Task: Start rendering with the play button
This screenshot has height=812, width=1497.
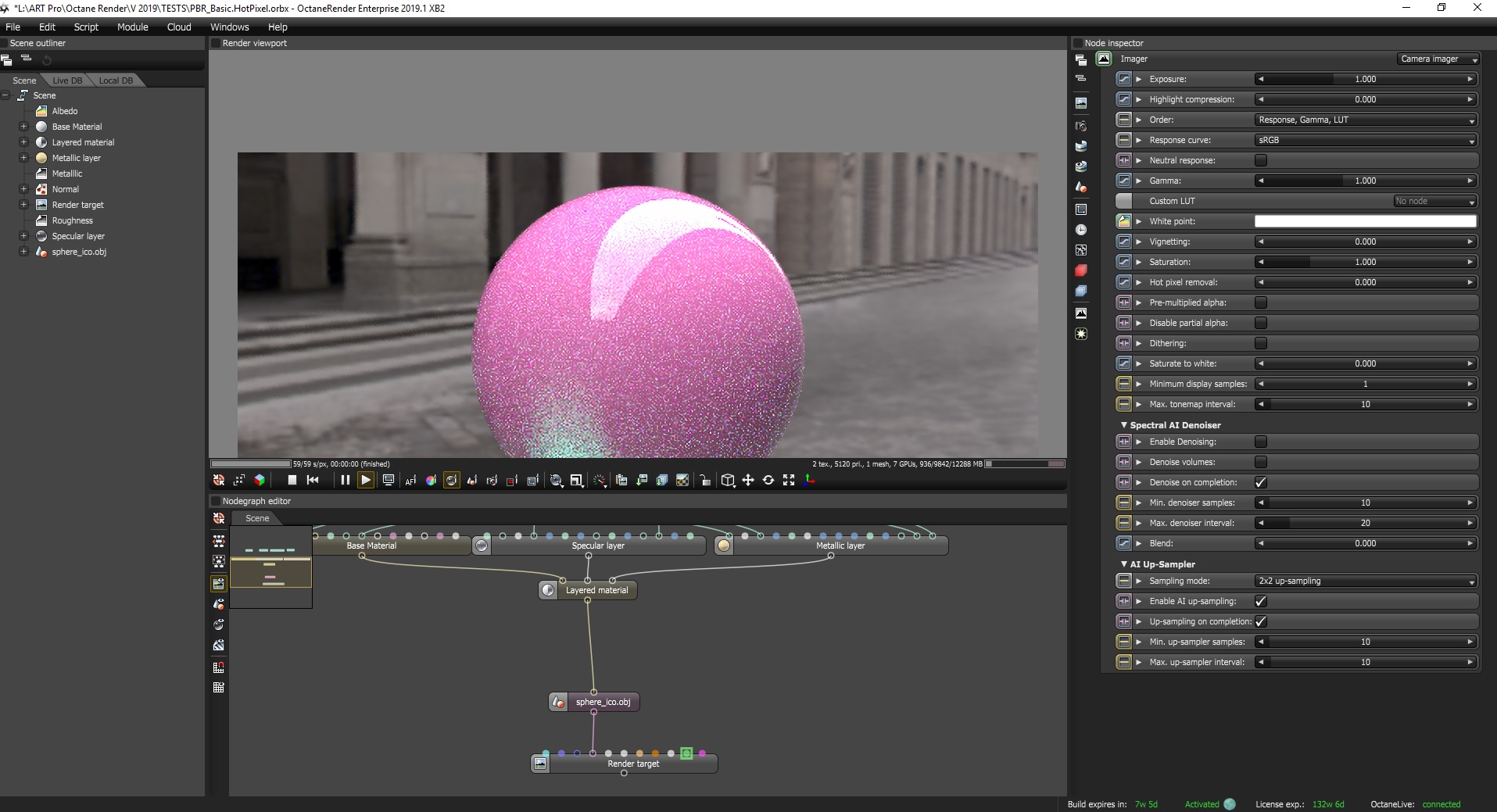Action: pyautogui.click(x=365, y=480)
